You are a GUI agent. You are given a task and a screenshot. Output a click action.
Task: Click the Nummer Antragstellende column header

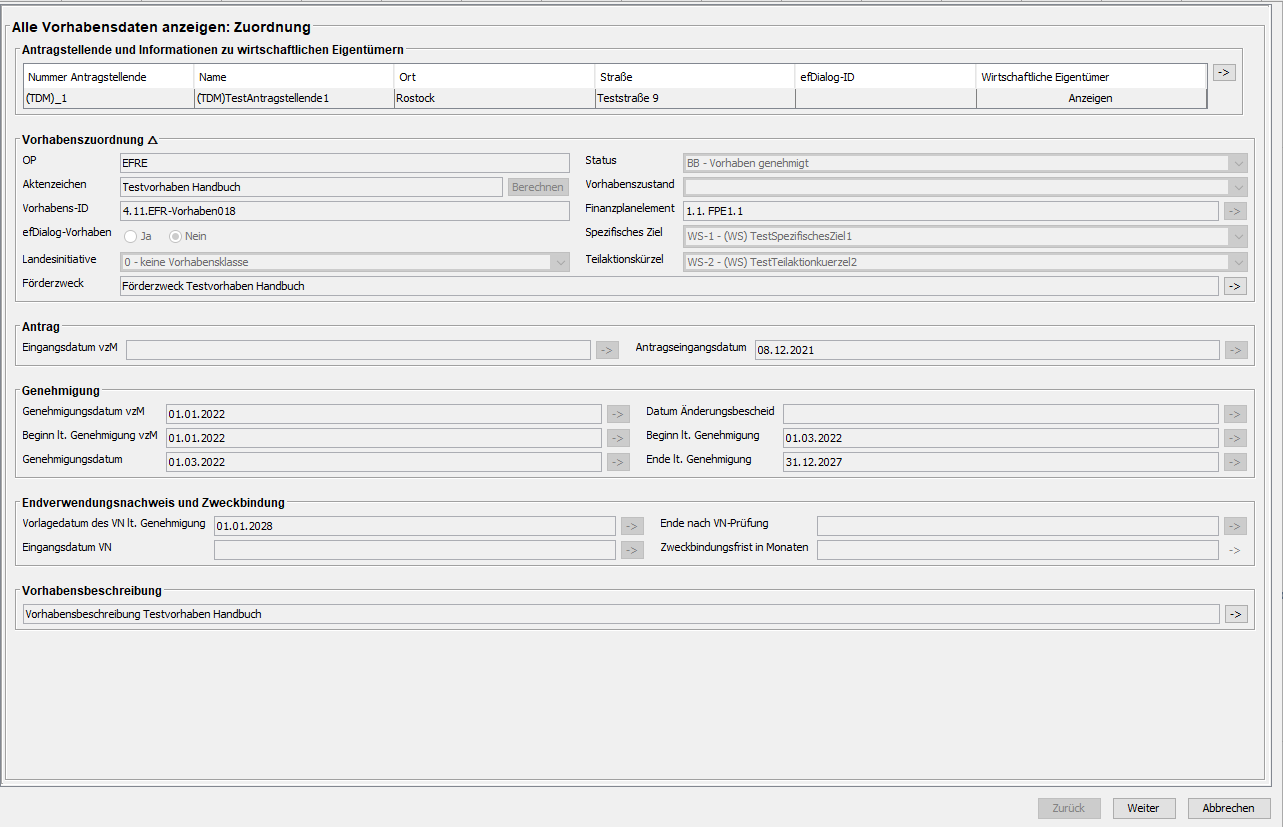(109, 77)
